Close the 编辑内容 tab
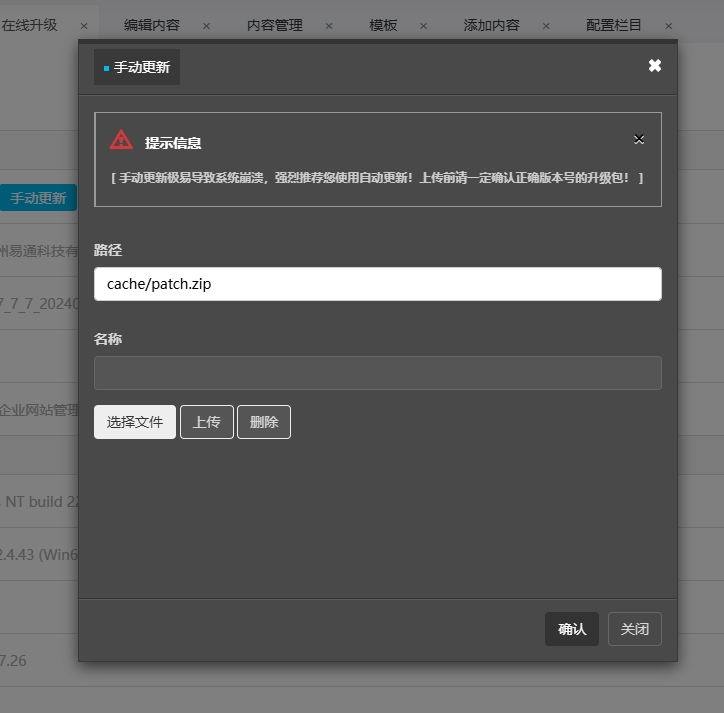Image resolution: width=724 pixels, height=713 pixels. (x=206, y=26)
